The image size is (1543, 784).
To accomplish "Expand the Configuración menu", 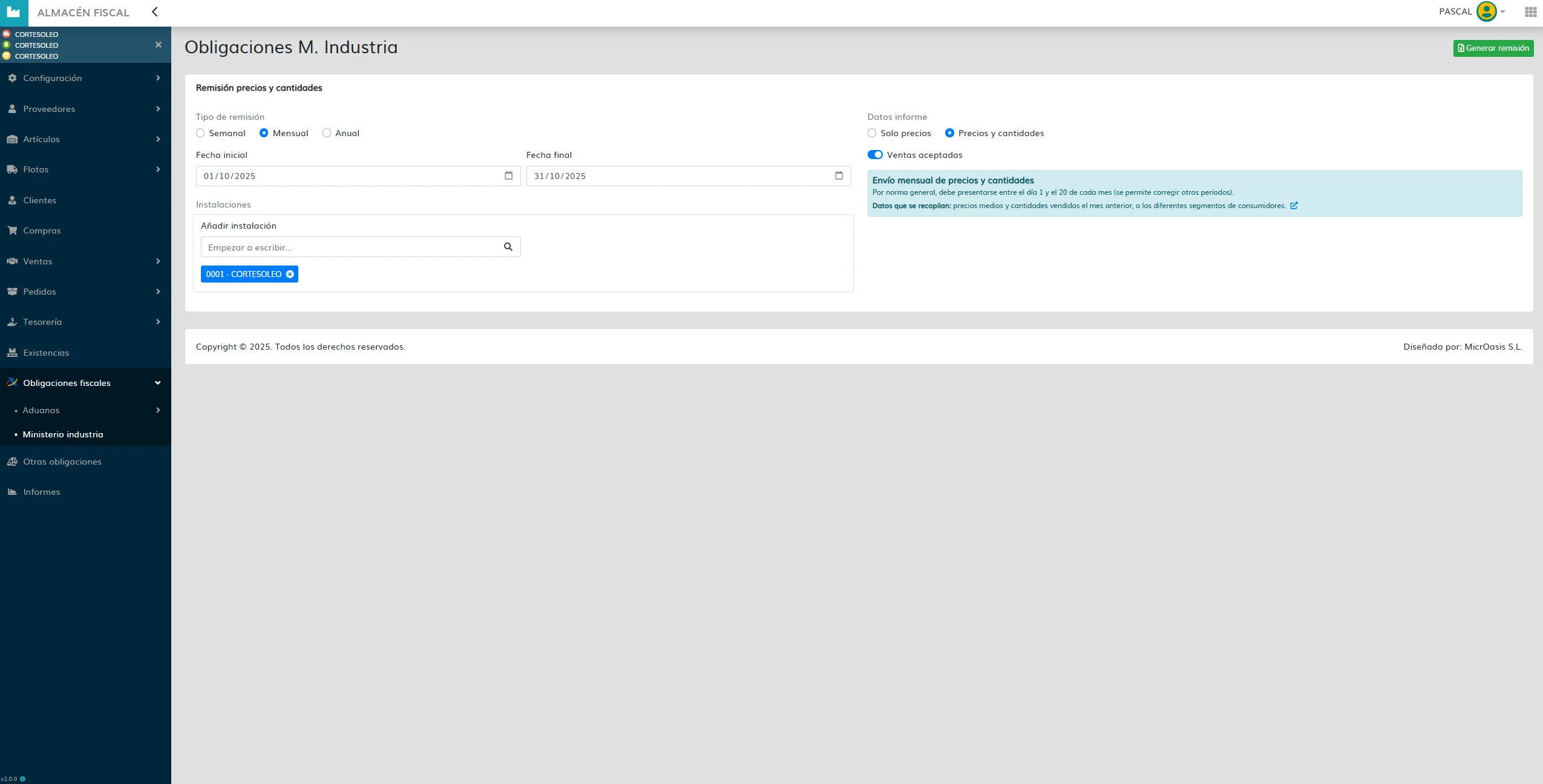I will (85, 78).
